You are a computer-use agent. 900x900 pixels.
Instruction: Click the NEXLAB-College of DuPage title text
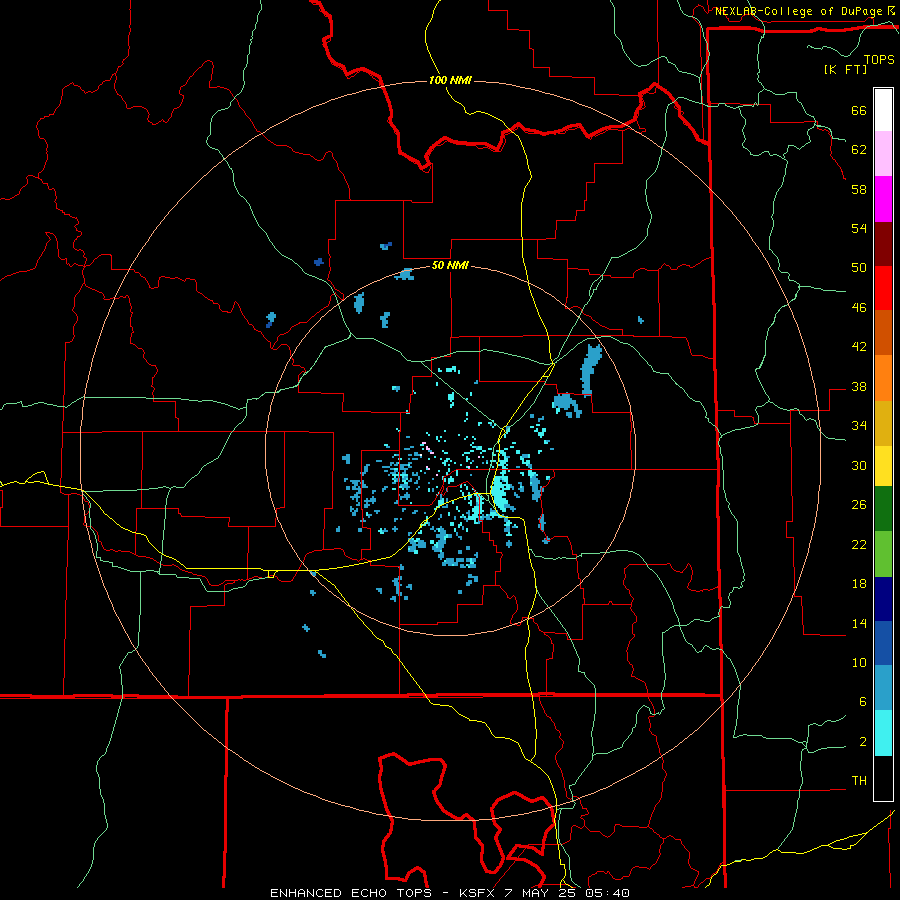[x=798, y=11]
